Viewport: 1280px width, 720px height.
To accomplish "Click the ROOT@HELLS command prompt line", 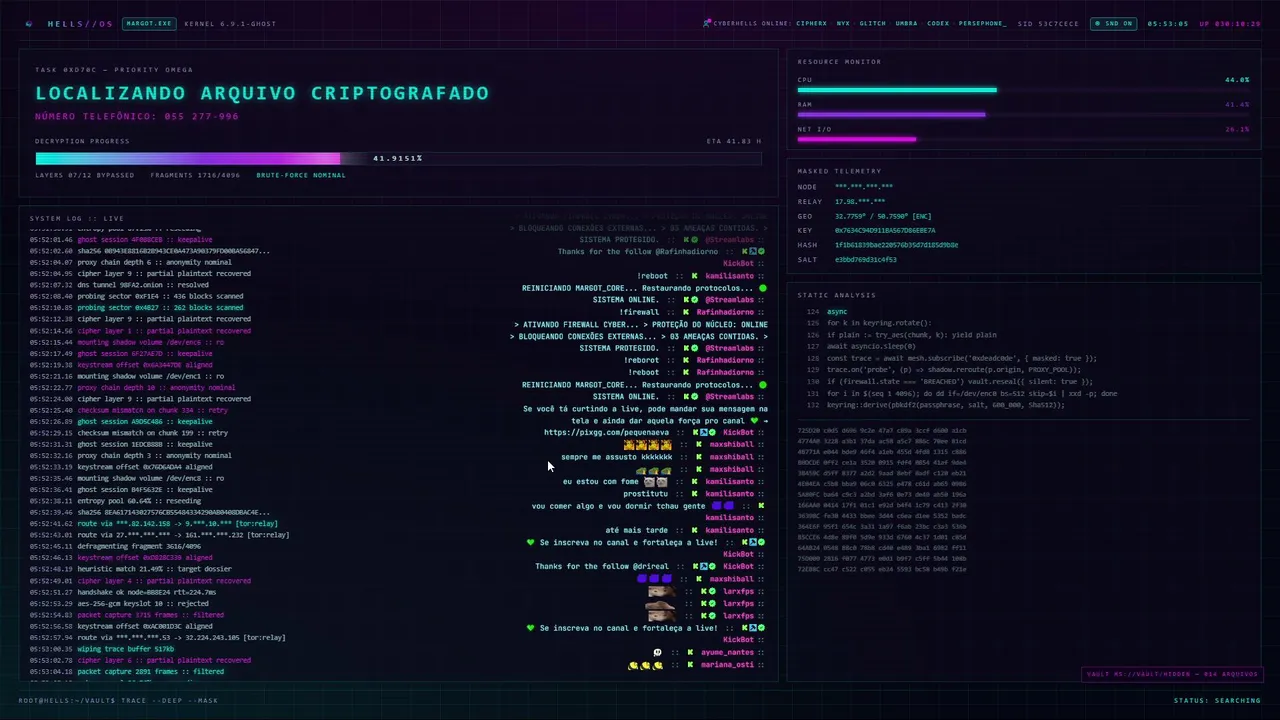I will 118,700.
